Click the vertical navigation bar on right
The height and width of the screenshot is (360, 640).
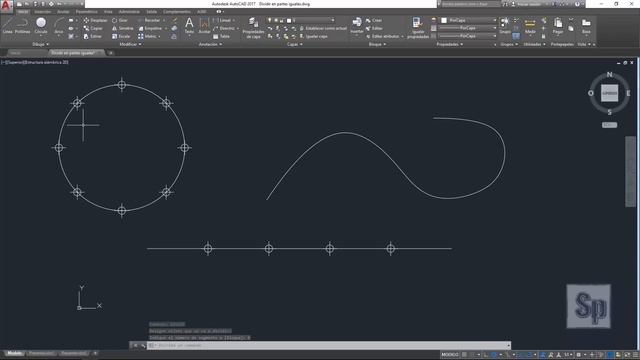tap(631, 171)
